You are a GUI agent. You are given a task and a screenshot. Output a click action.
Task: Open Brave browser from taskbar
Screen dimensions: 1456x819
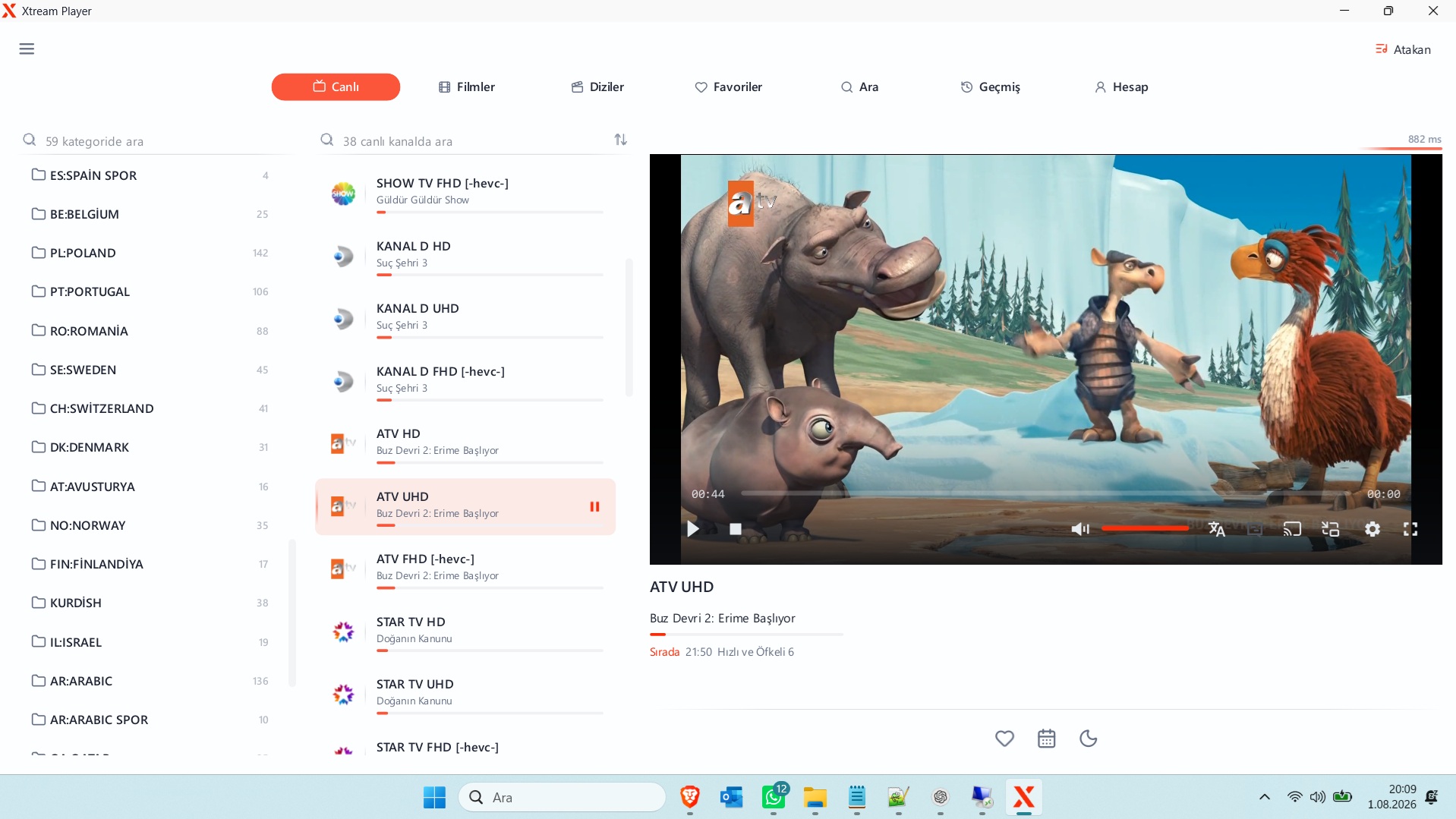point(690,797)
